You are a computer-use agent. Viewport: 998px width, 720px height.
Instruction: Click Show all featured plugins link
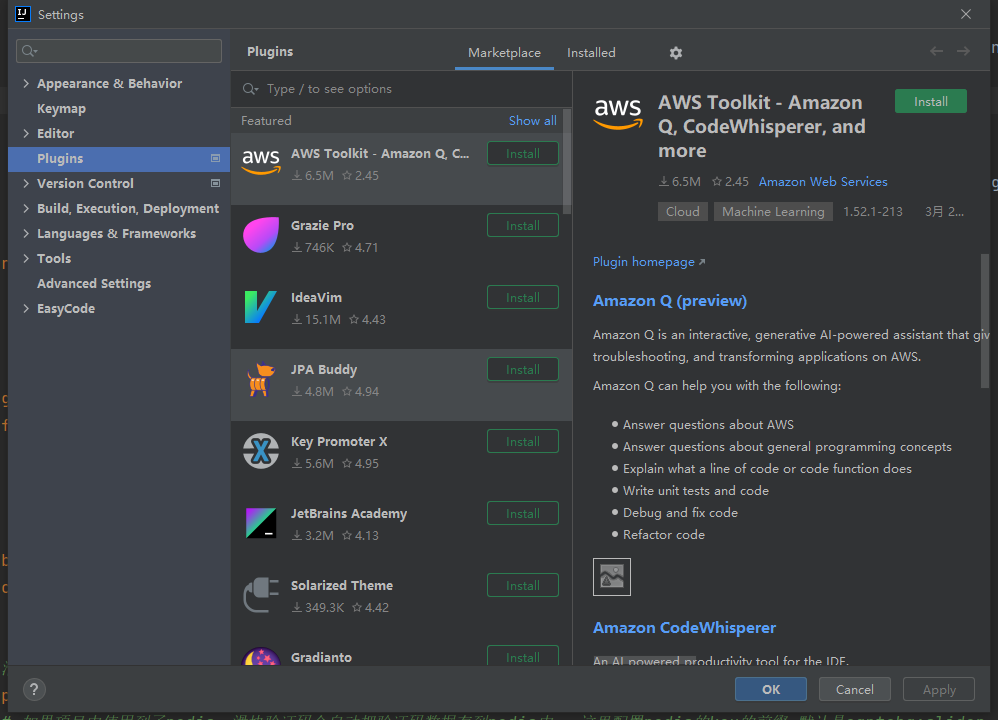pyautogui.click(x=532, y=120)
